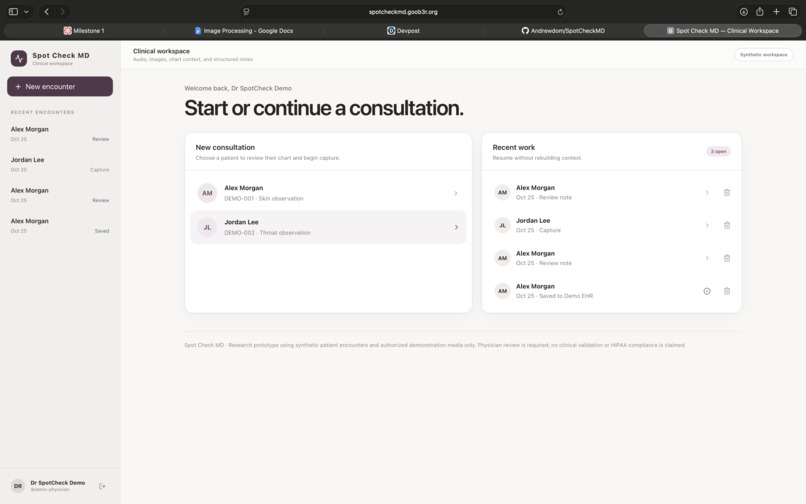Image resolution: width=806 pixels, height=504 pixels.
Task: Open Jordan Lee's Capture encounter in the sidebar
Action: point(60,164)
